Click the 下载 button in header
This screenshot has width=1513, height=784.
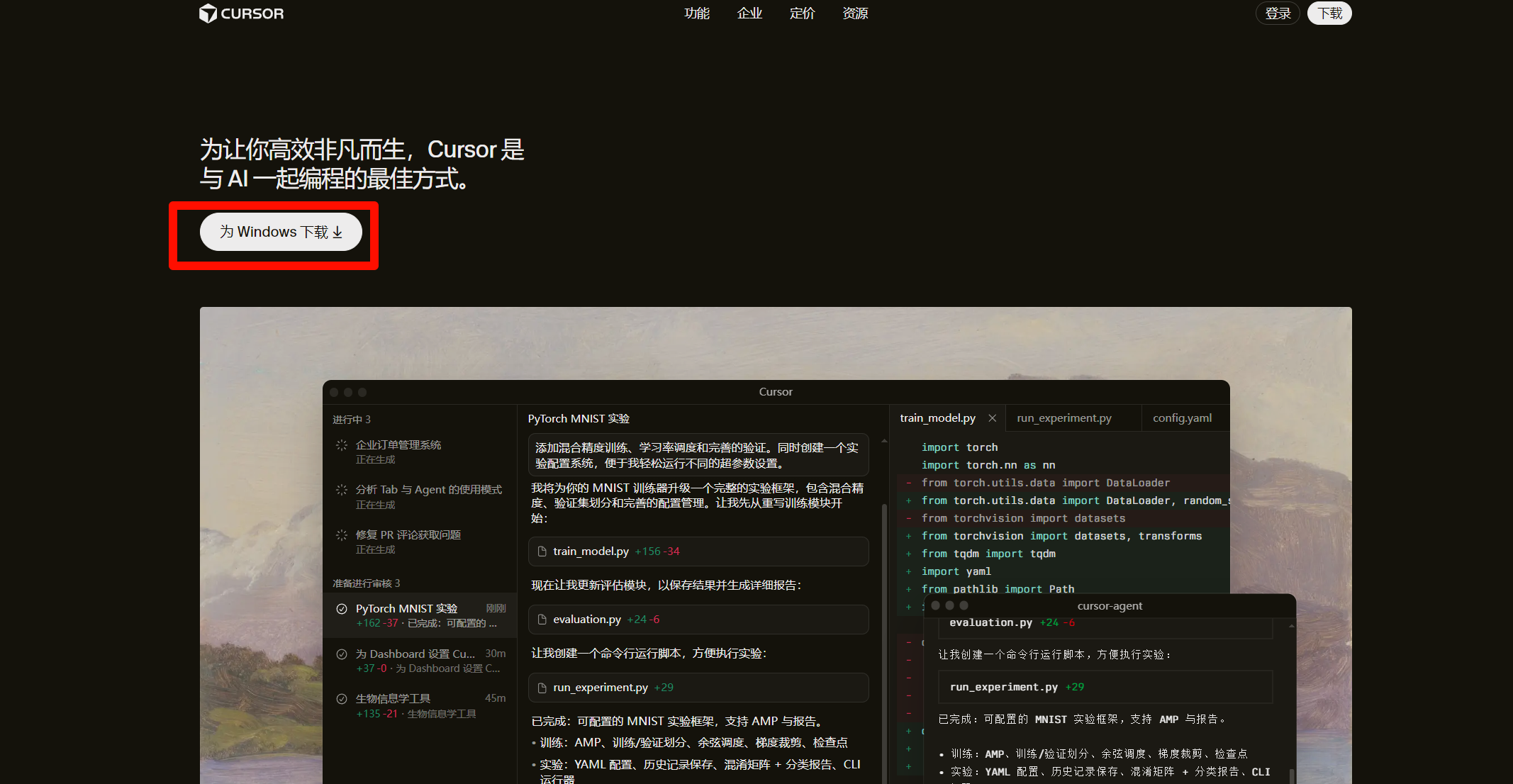coord(1329,13)
